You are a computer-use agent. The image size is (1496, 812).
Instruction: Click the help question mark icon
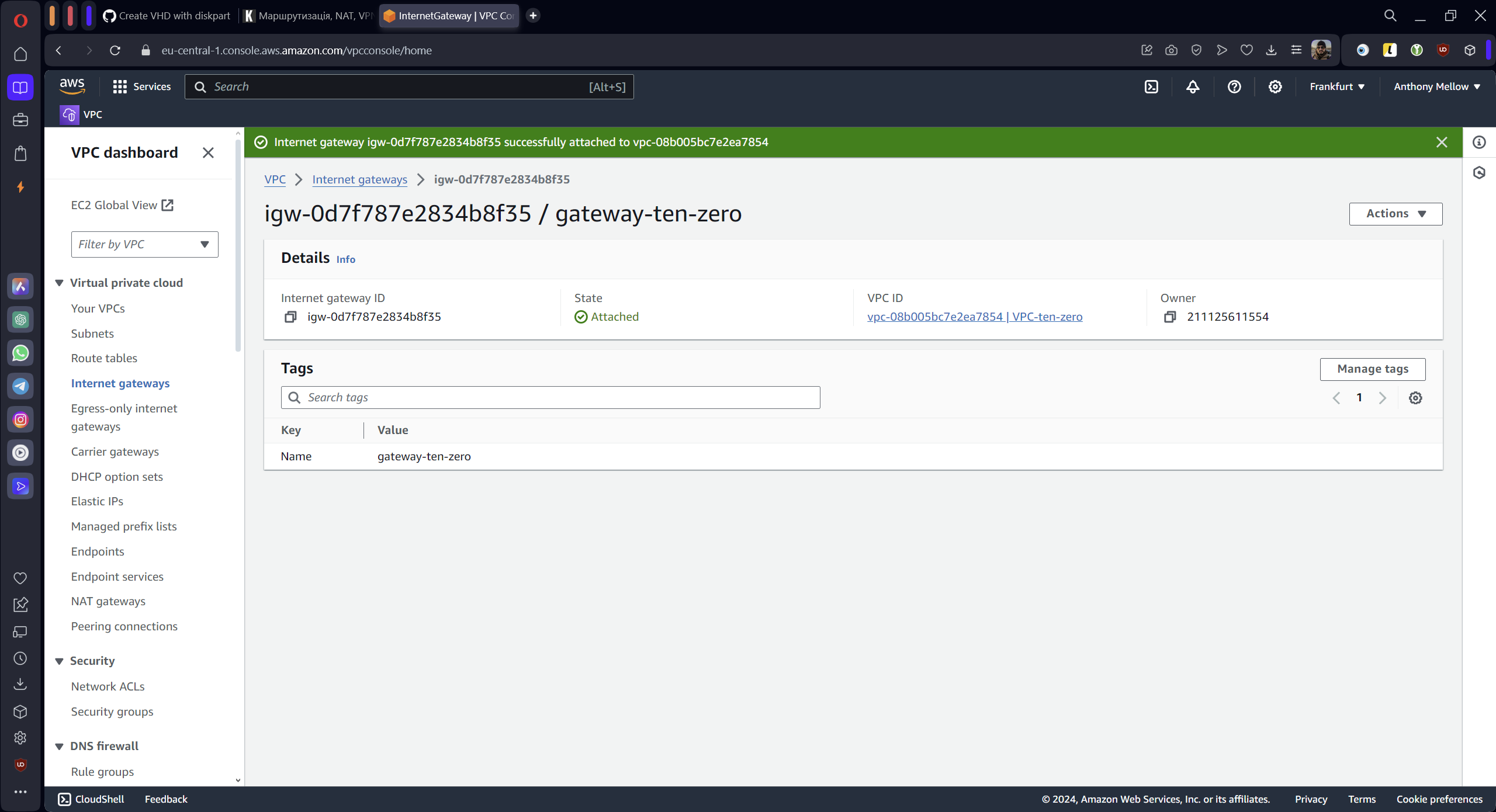(x=1234, y=86)
